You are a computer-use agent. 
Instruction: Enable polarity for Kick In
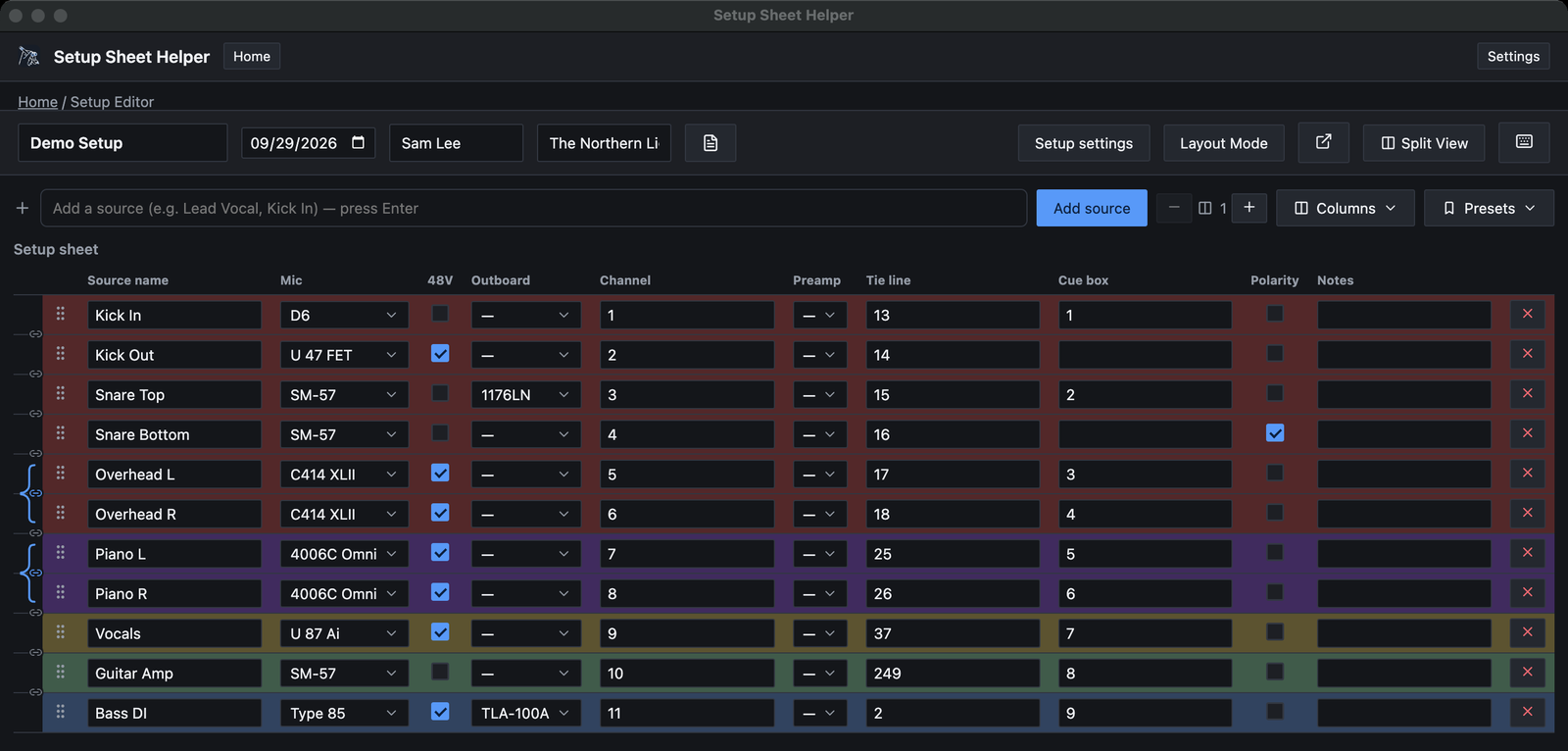coord(1275,314)
